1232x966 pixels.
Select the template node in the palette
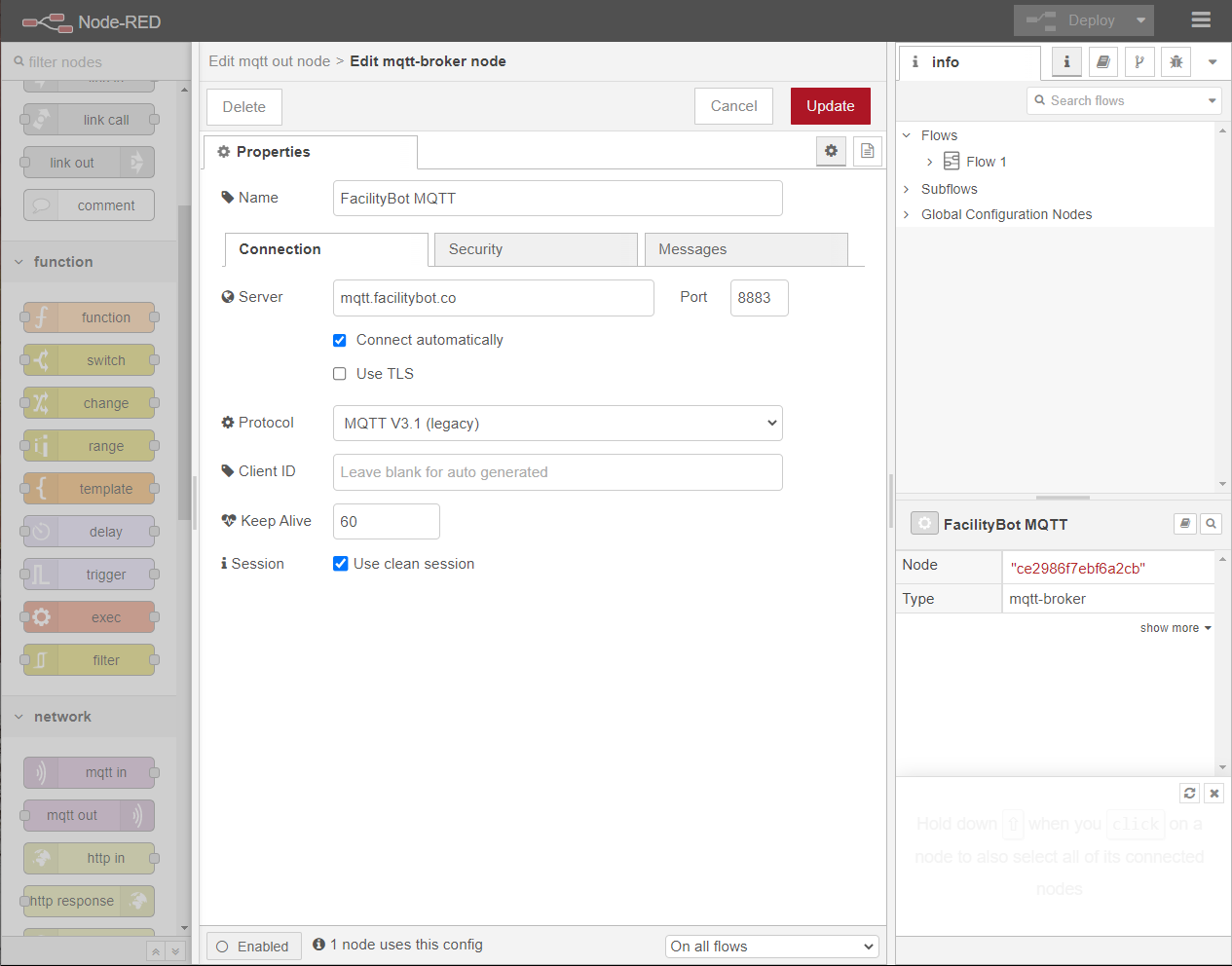tap(90, 489)
